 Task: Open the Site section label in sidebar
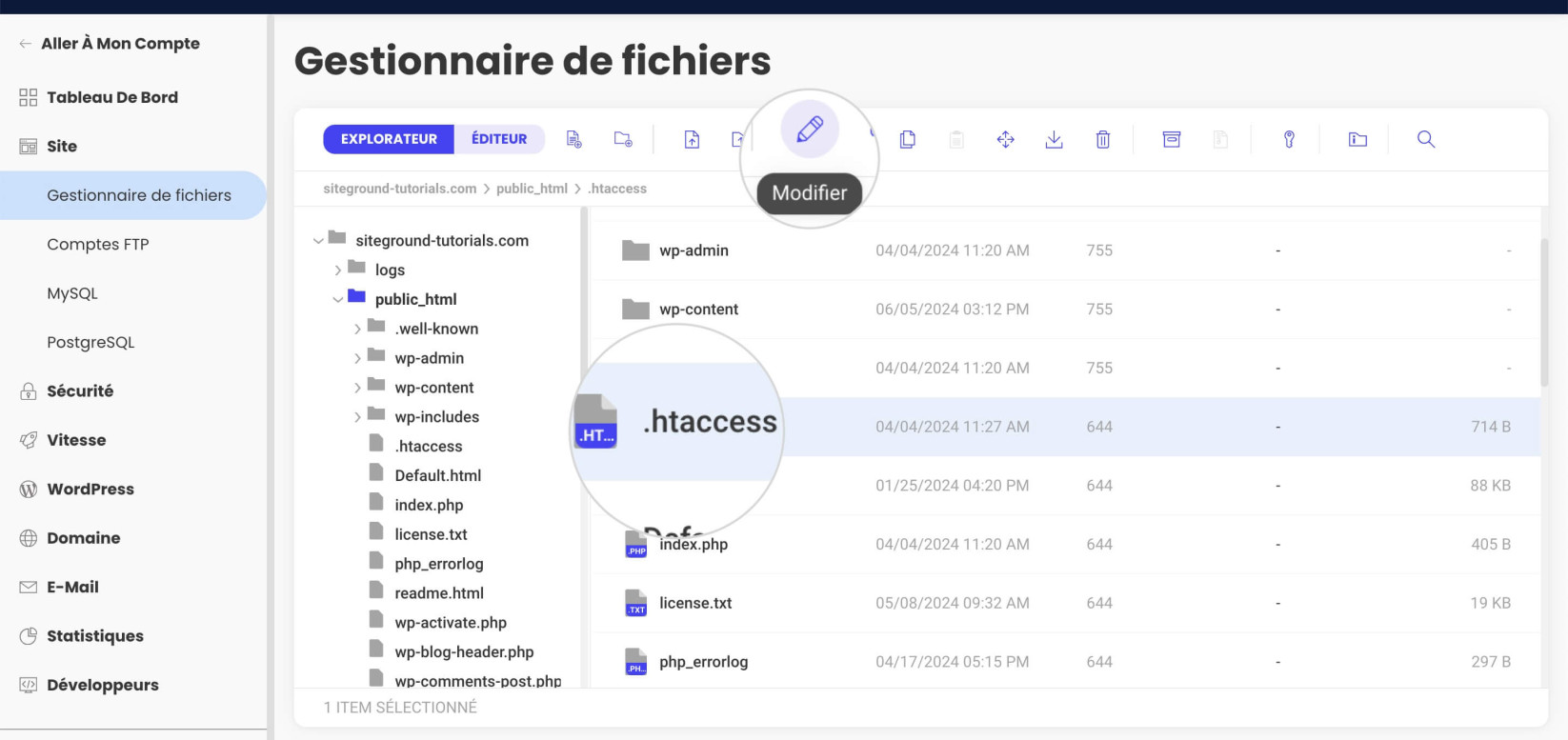[62, 147]
